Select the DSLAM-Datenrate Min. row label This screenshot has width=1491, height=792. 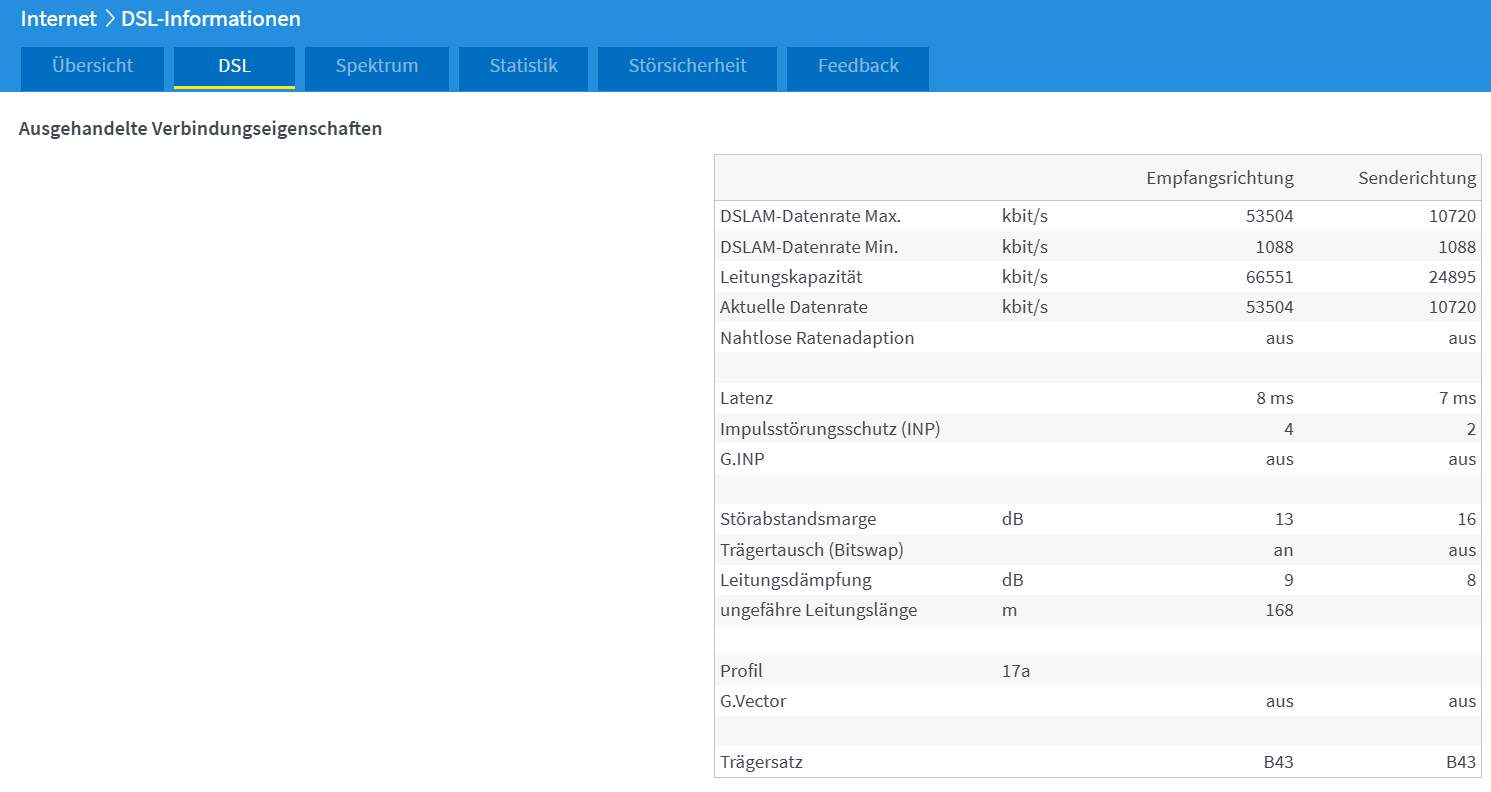coord(809,246)
